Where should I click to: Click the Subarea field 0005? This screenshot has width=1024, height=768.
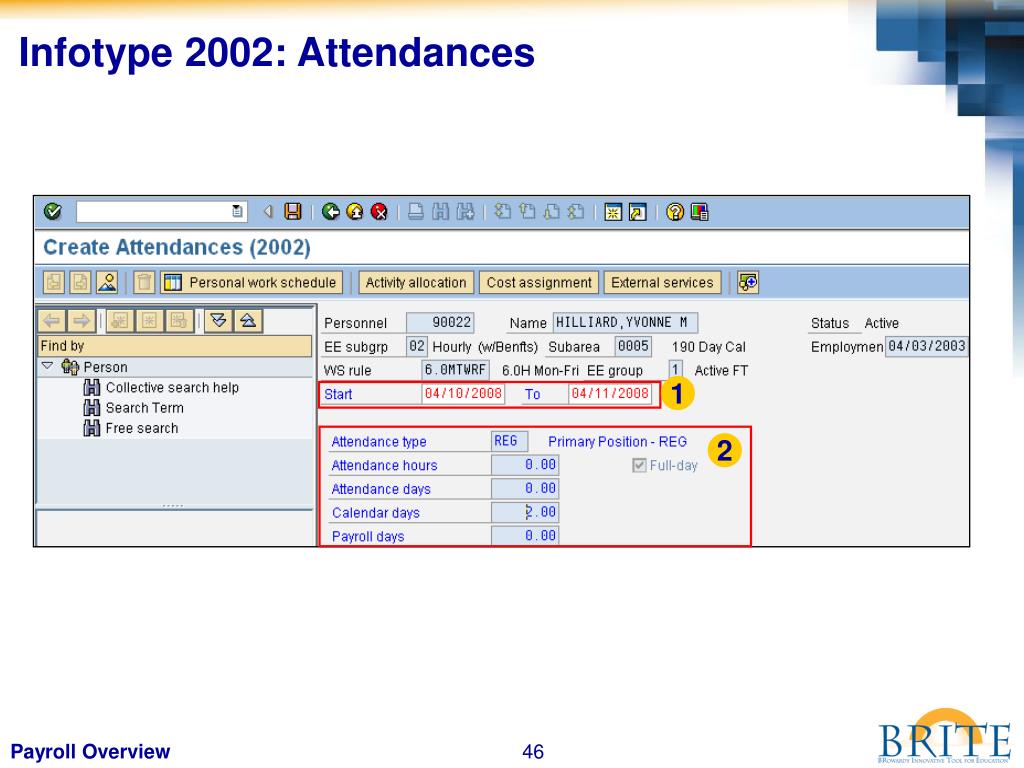(633, 346)
